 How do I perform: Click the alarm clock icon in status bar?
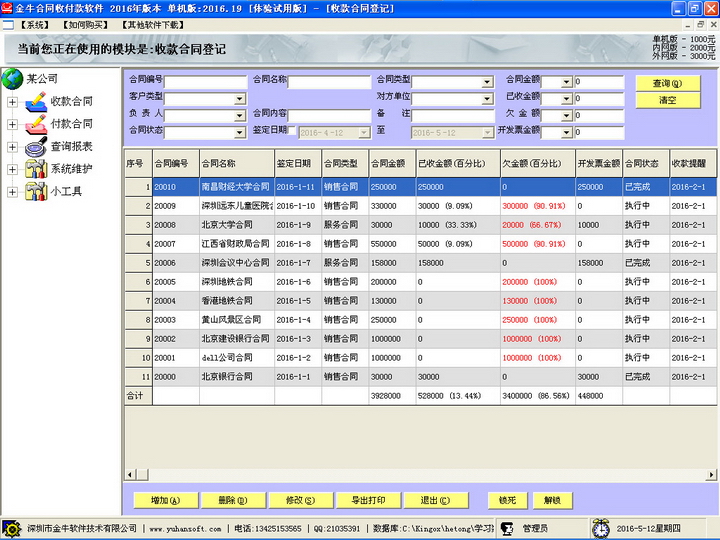(600, 528)
